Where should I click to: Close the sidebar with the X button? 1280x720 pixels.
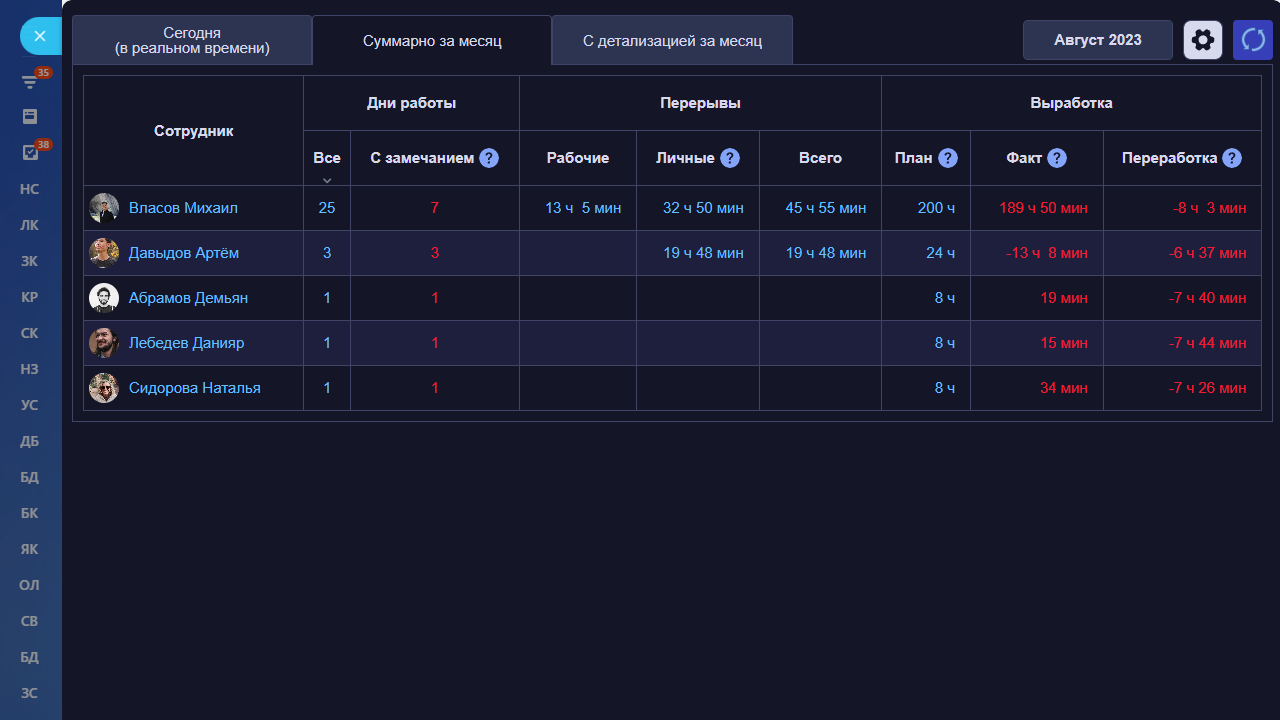pos(40,36)
